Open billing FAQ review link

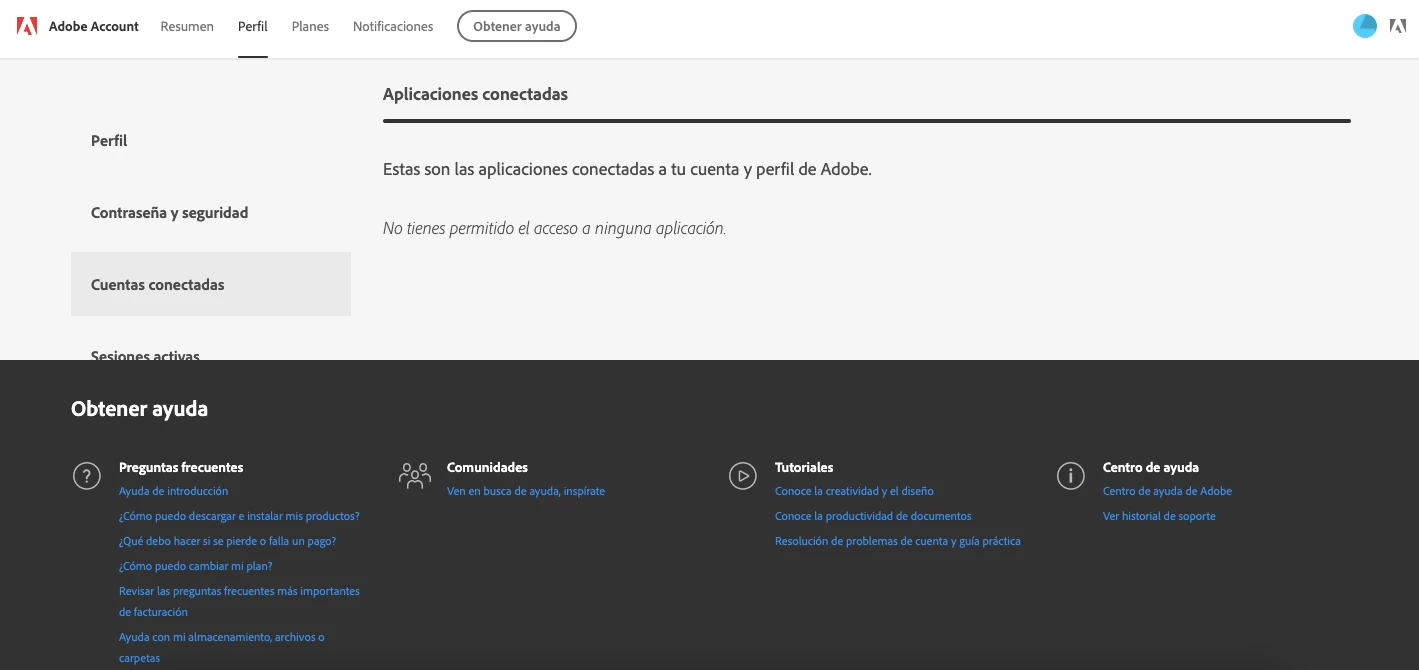239,601
